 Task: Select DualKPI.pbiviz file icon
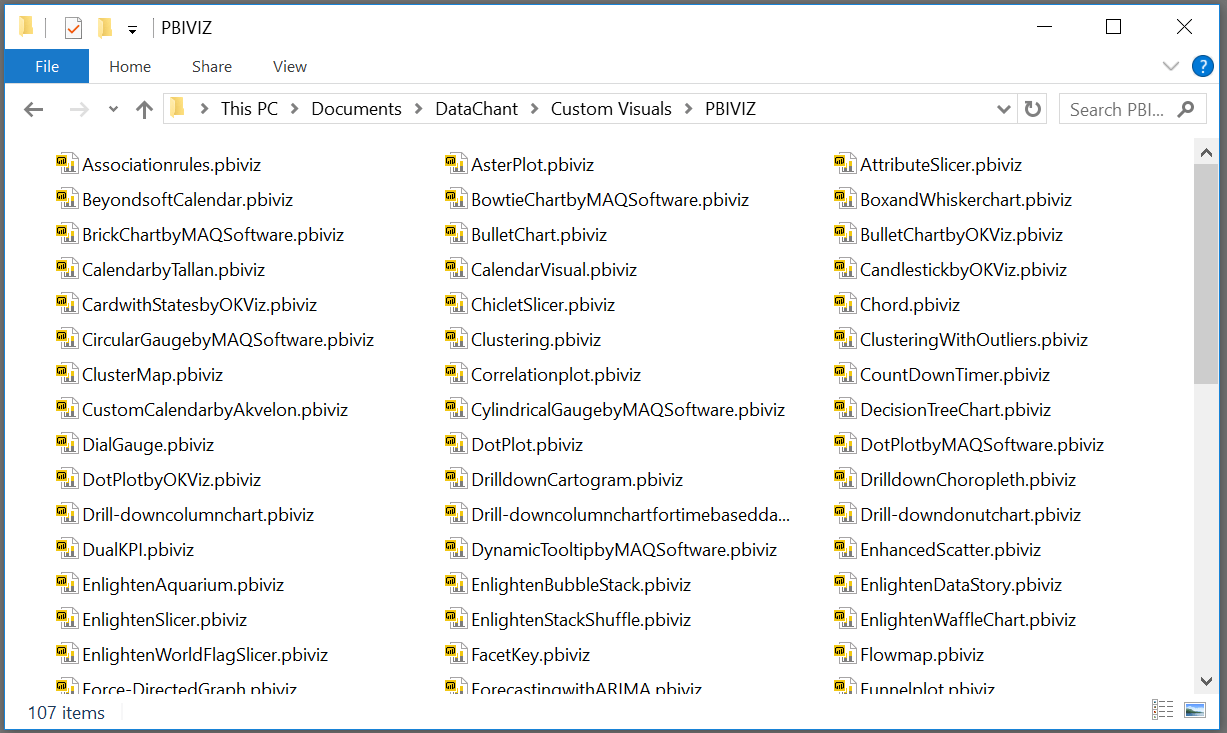point(67,549)
